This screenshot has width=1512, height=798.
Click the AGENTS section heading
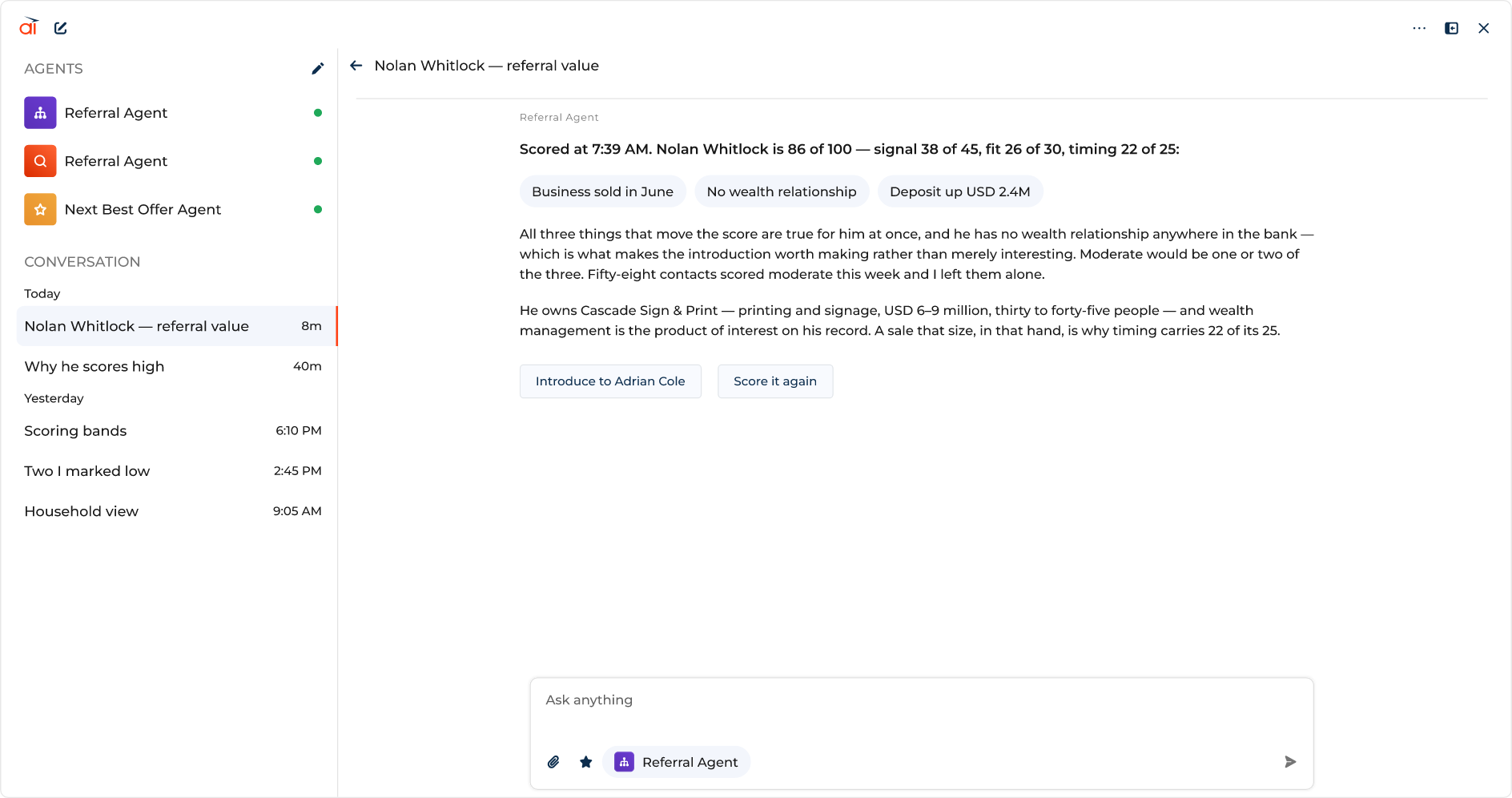54,69
